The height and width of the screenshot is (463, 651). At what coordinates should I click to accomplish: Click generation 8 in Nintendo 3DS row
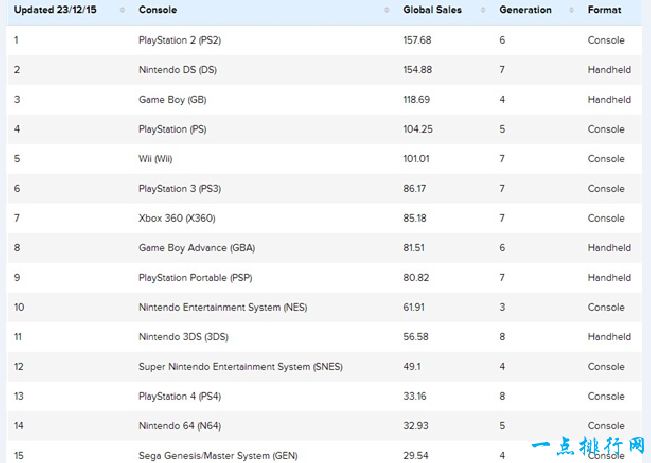502,337
